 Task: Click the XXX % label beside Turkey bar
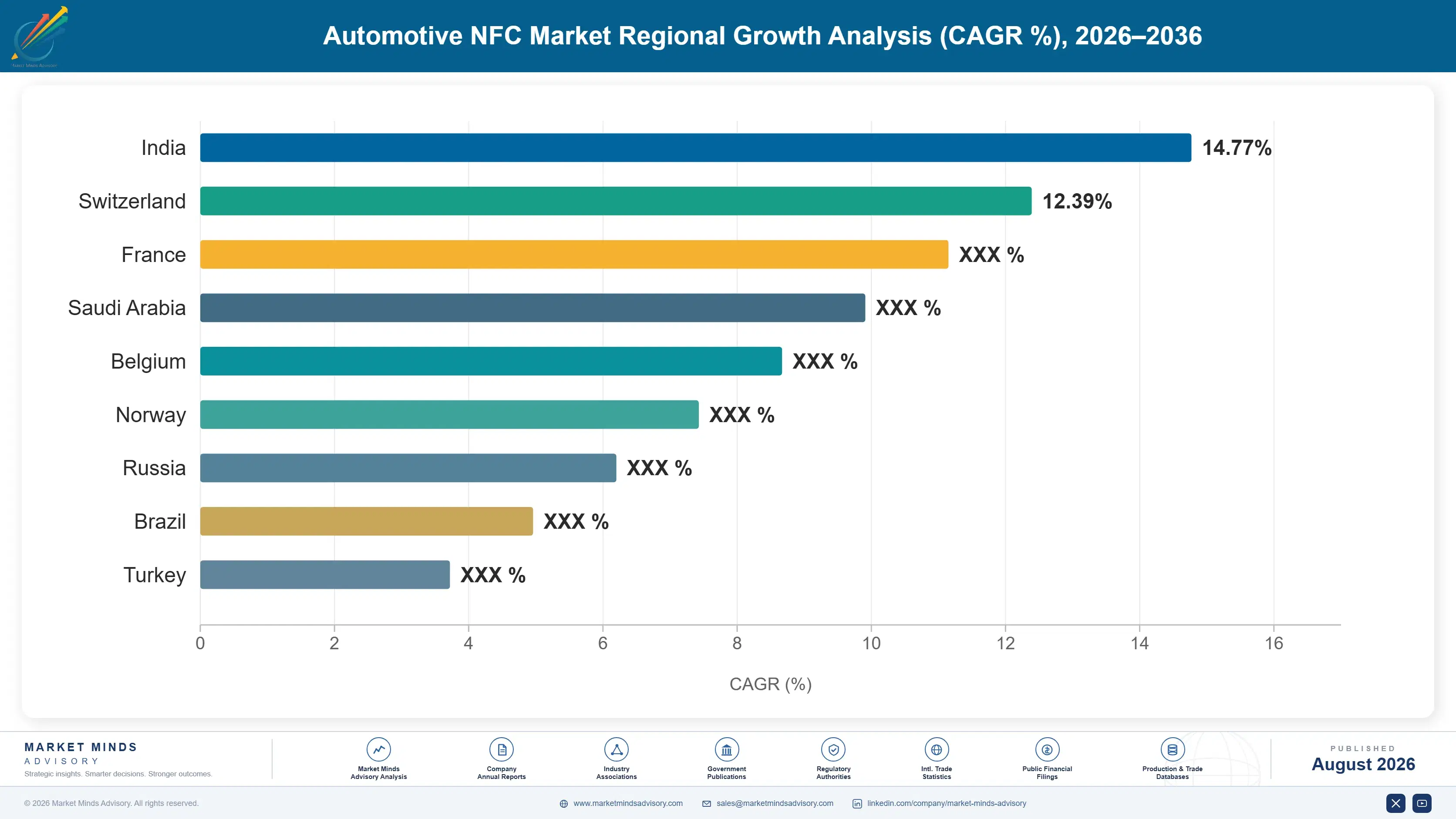(x=493, y=575)
